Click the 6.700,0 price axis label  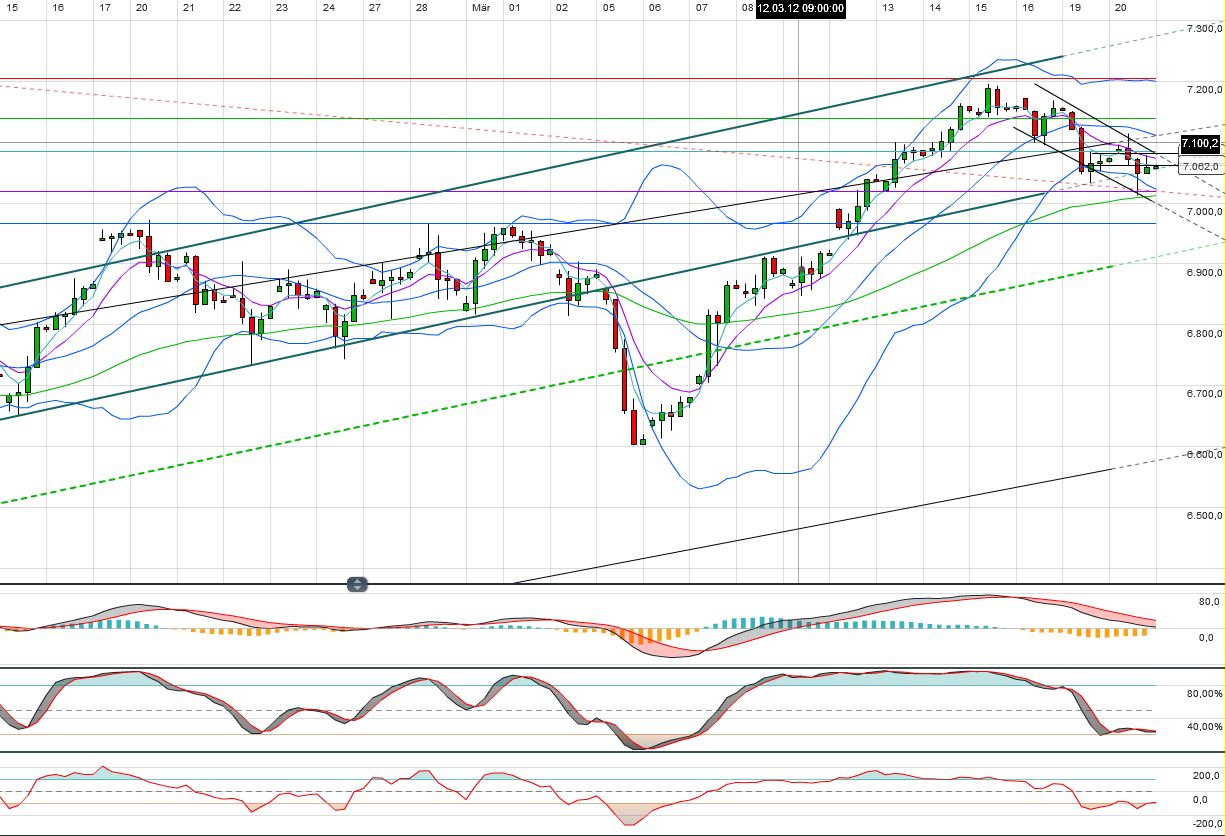tap(1203, 394)
